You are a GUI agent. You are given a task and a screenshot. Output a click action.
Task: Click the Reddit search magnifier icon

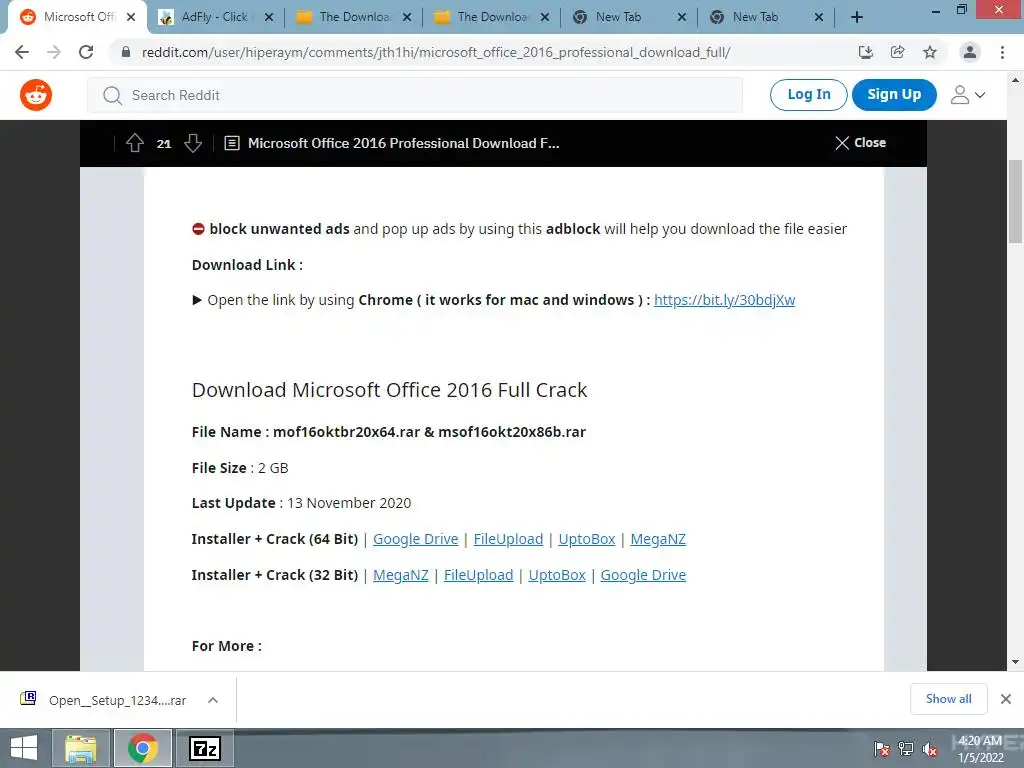click(x=112, y=95)
